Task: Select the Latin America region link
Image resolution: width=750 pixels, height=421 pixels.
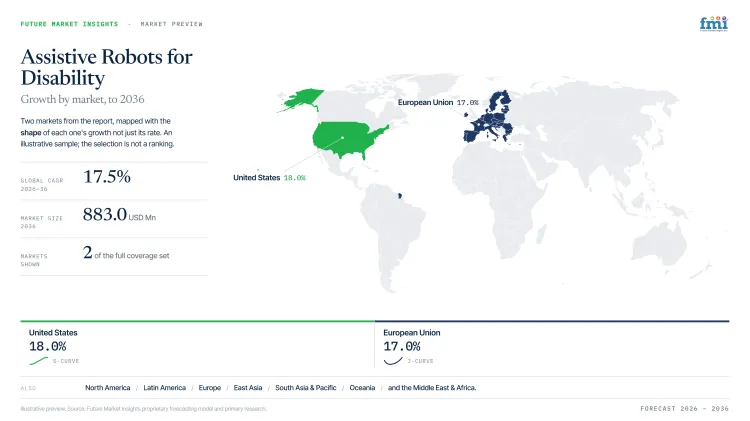Action: [165, 388]
